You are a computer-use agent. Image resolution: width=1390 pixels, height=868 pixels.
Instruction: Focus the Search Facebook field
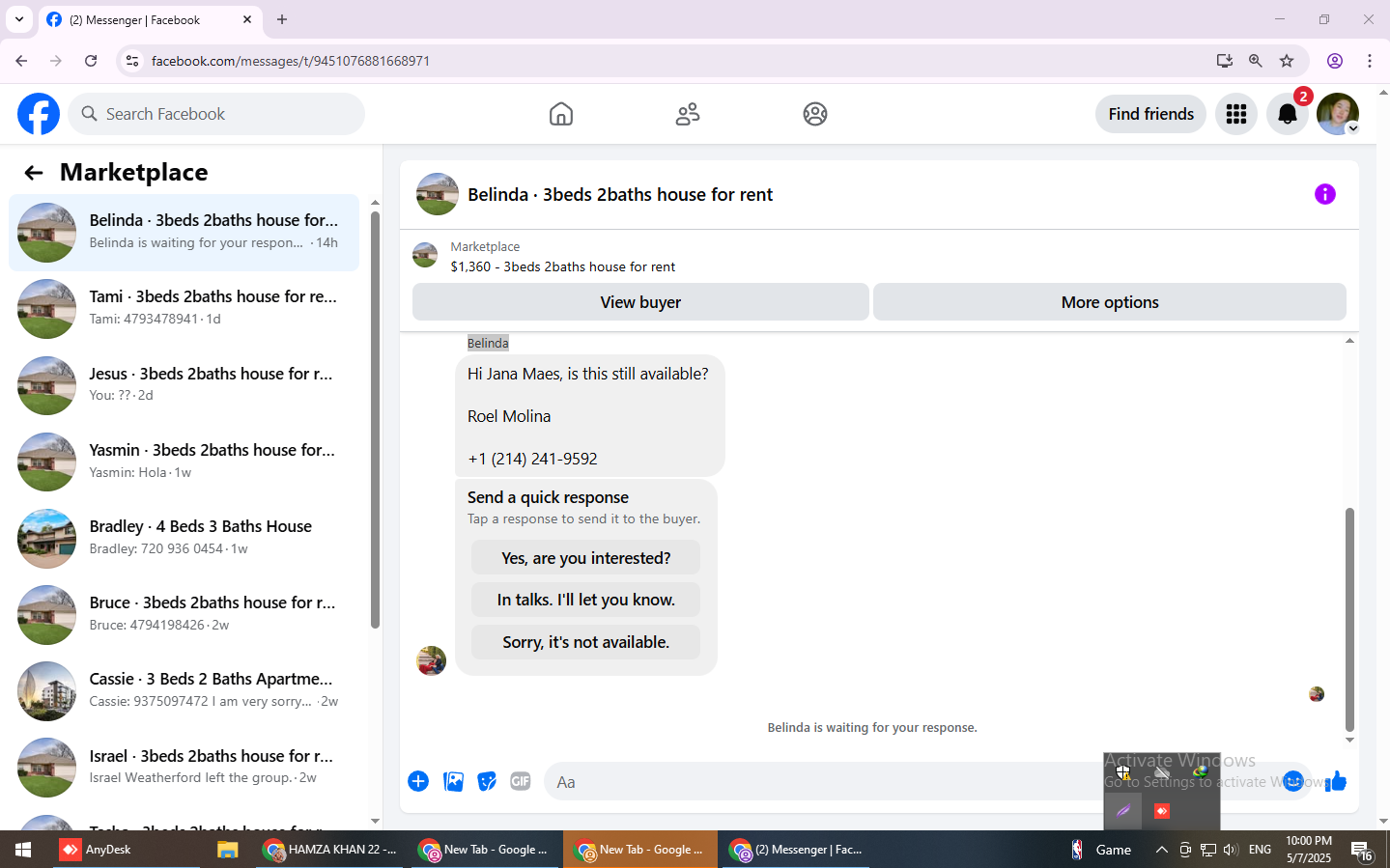pos(216,114)
